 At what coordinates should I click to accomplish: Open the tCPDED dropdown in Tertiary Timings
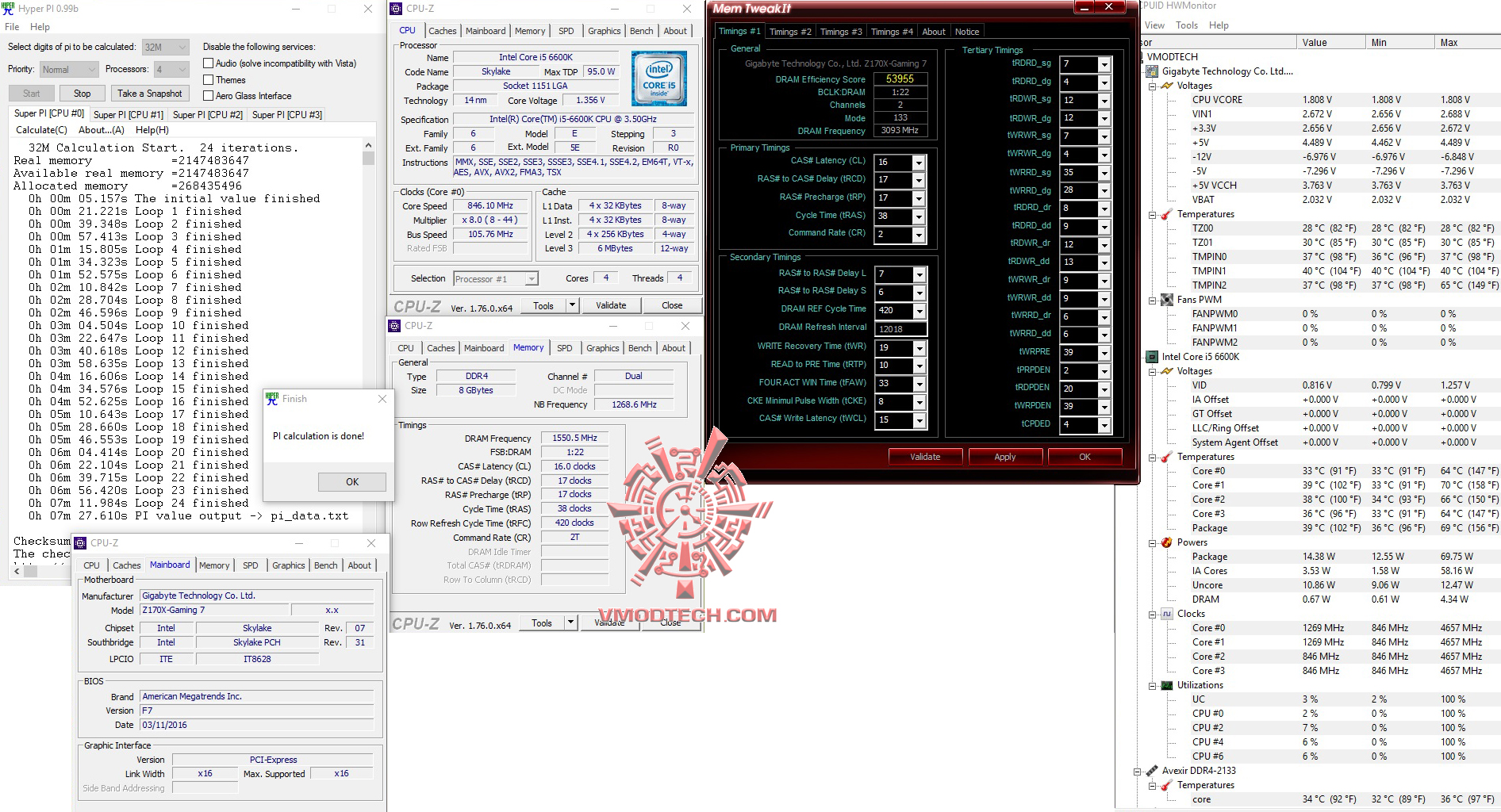[x=1104, y=425]
